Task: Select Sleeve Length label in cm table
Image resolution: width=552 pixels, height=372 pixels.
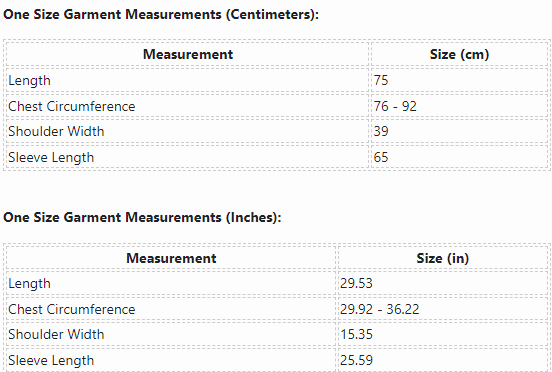Action: tap(51, 157)
